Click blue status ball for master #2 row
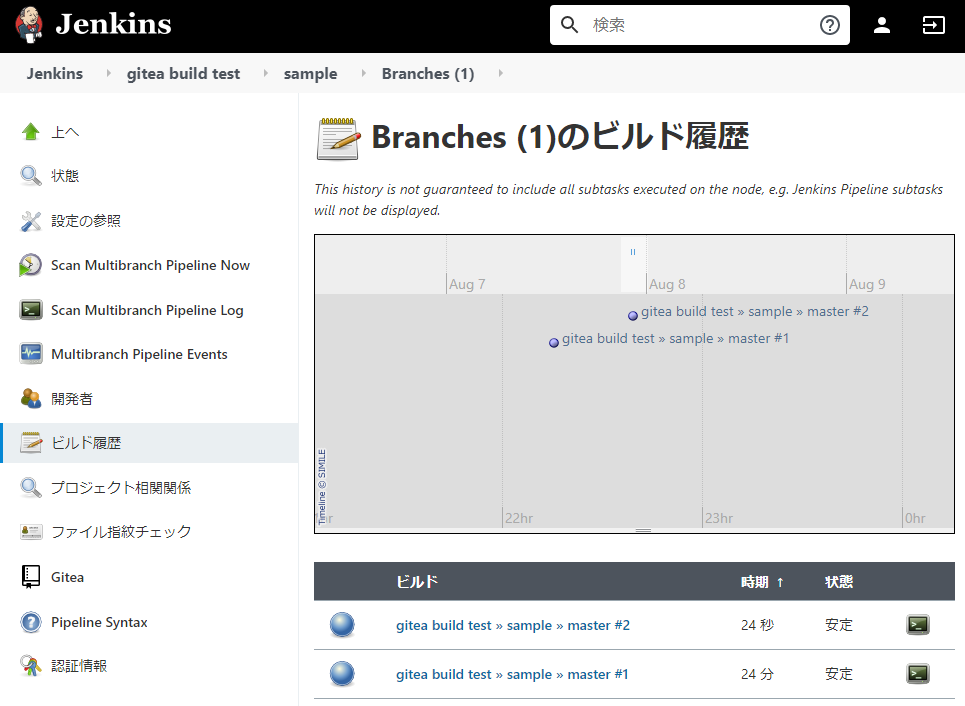 342,625
